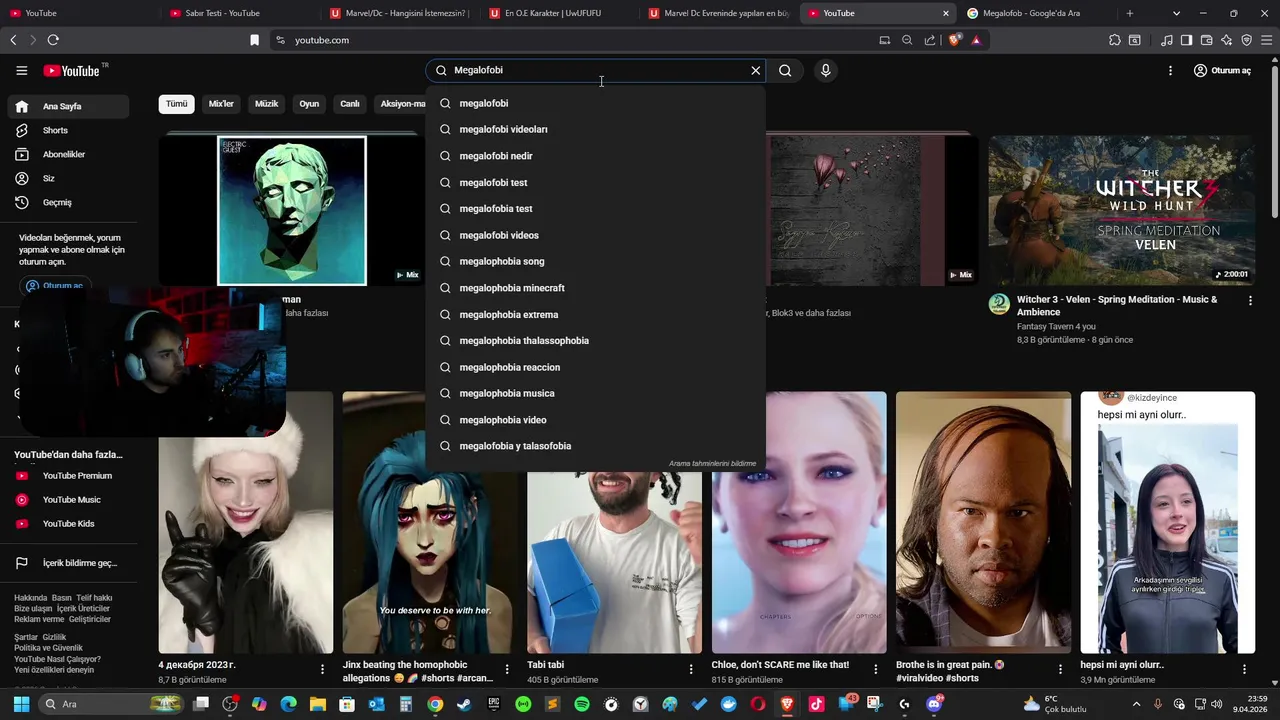Image resolution: width=1280 pixels, height=720 pixels.
Task: Open İçerik bildirme geçmişi flag entry
Action: point(68,563)
